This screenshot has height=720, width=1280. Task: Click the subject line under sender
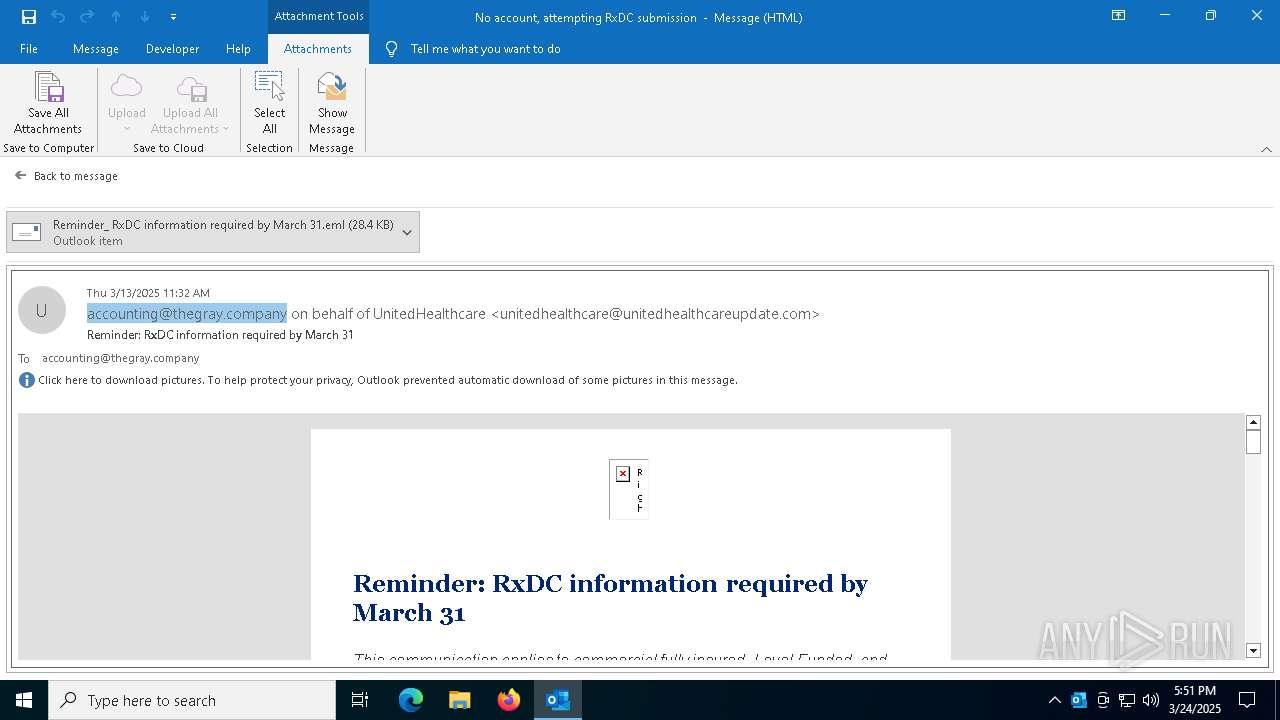(220, 334)
